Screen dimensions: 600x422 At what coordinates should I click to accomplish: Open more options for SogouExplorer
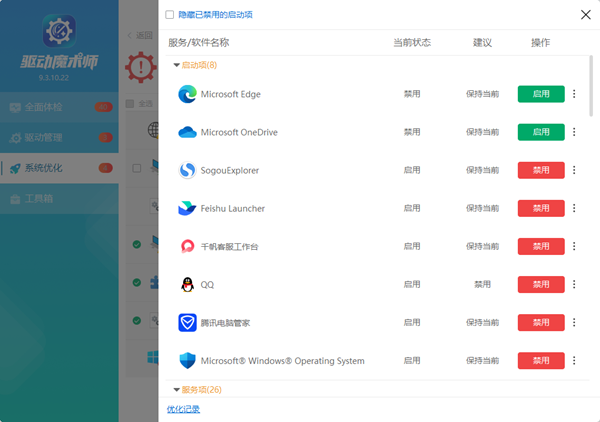(x=574, y=170)
